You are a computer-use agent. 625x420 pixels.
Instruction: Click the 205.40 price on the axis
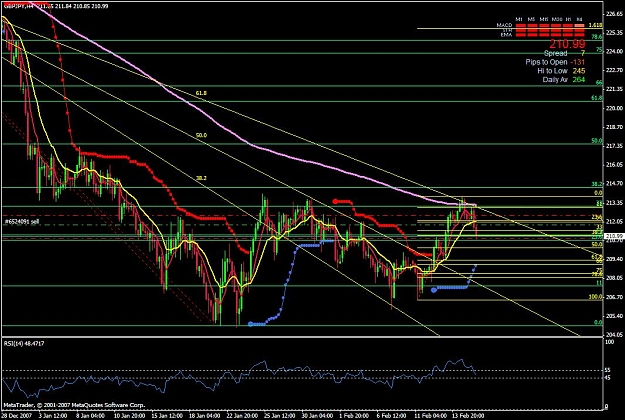[614, 316]
